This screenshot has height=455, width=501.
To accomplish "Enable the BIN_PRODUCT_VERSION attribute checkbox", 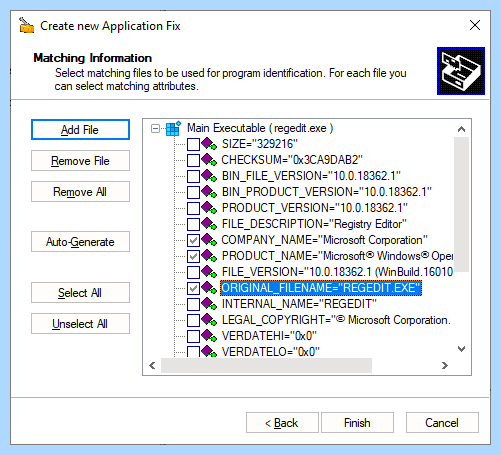I will point(193,192).
